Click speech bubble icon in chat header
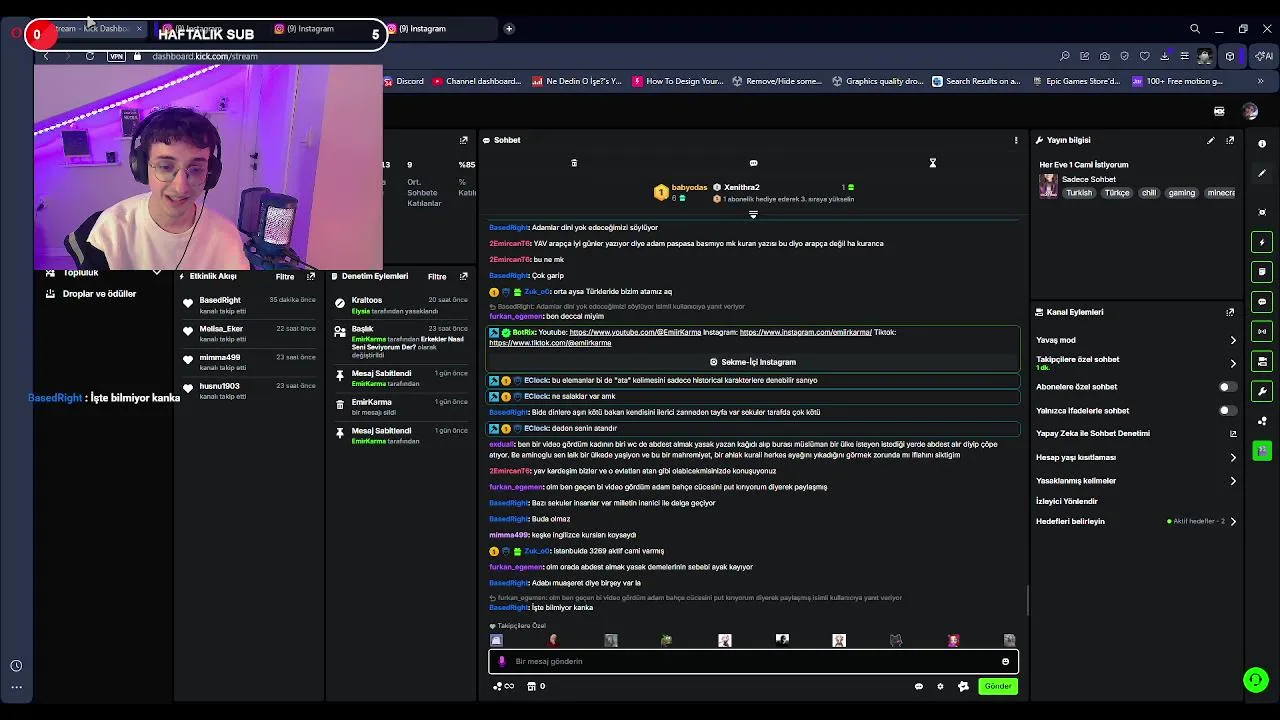The image size is (1280, 720). [753, 163]
